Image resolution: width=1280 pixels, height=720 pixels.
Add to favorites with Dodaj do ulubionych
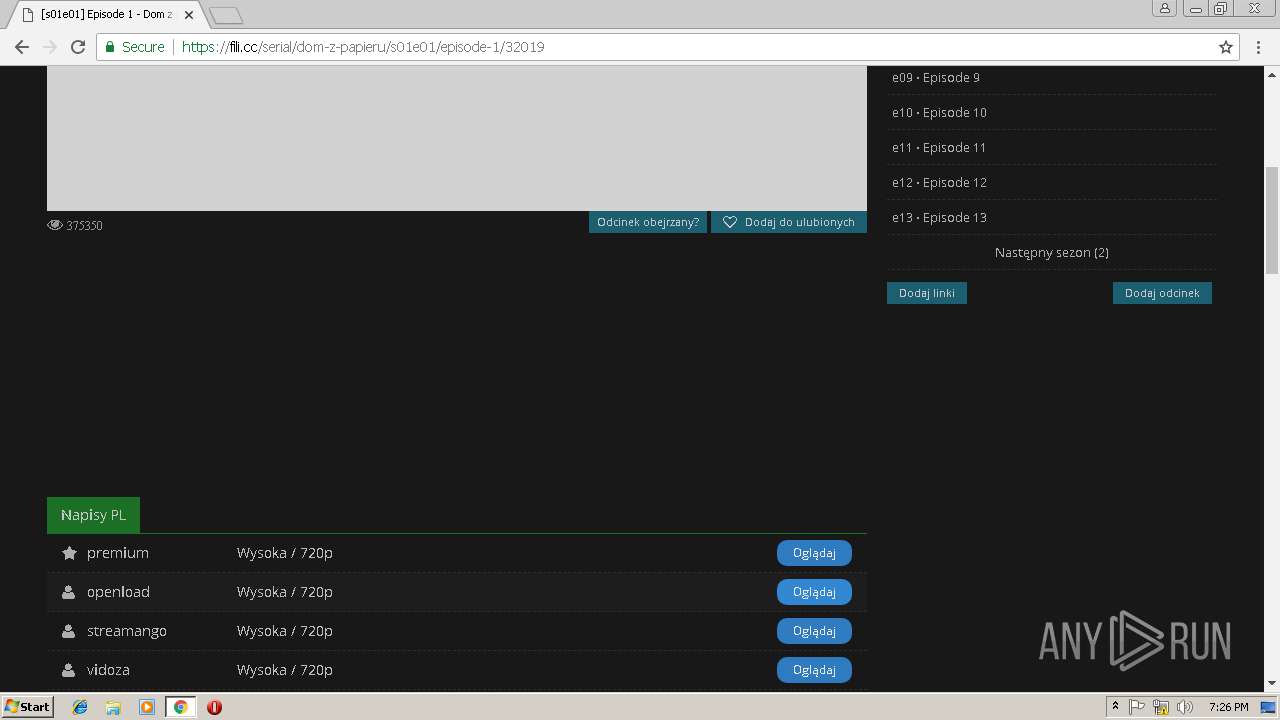click(789, 222)
